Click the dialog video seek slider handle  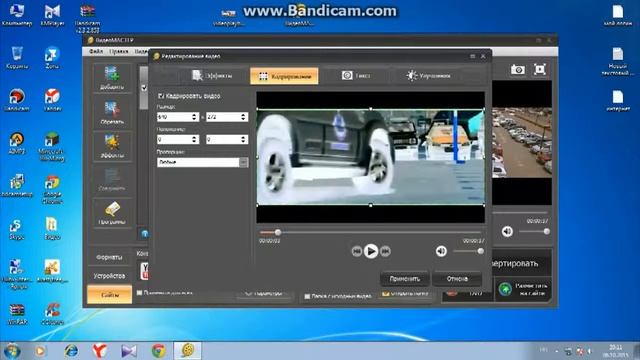278,232
